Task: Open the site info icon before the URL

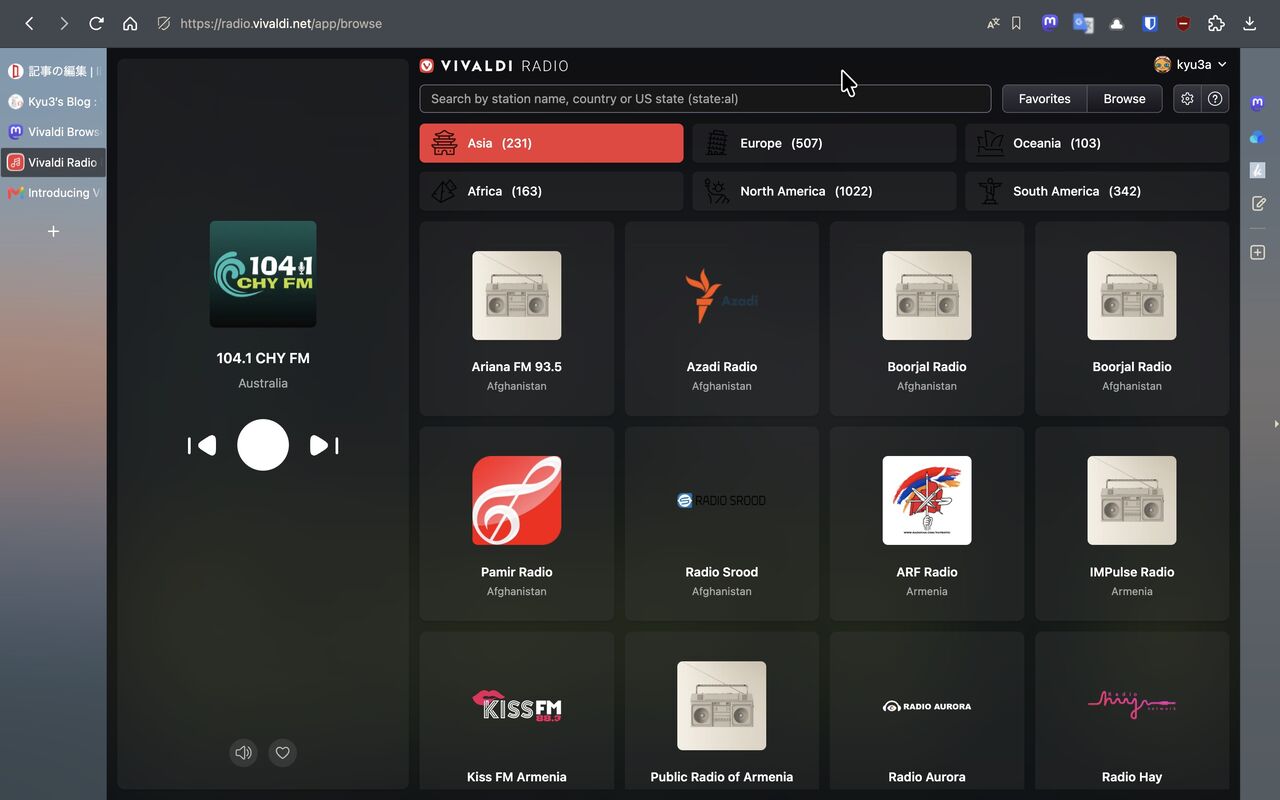Action: click(163, 23)
